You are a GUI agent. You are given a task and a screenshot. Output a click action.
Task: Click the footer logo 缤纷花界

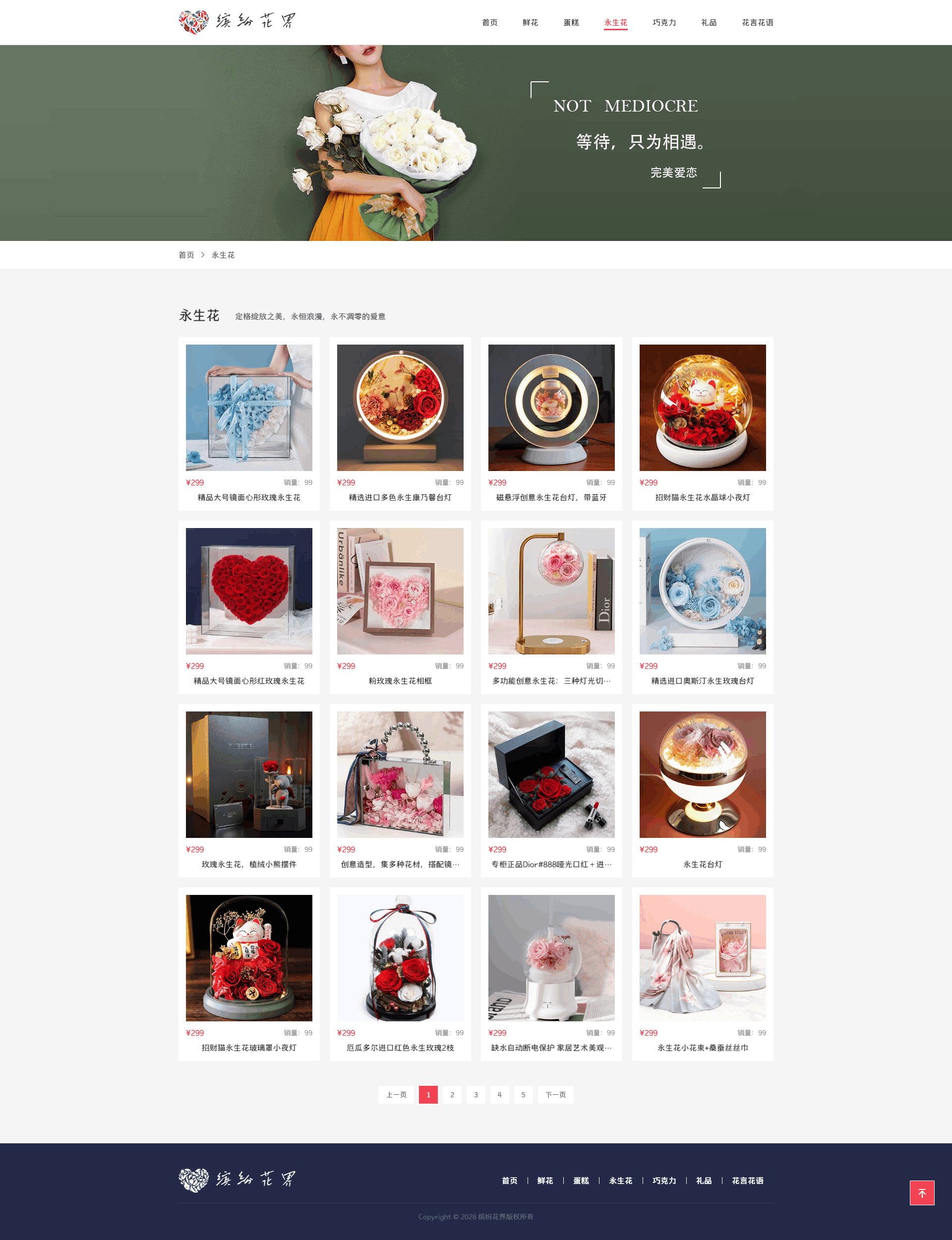237,1180
